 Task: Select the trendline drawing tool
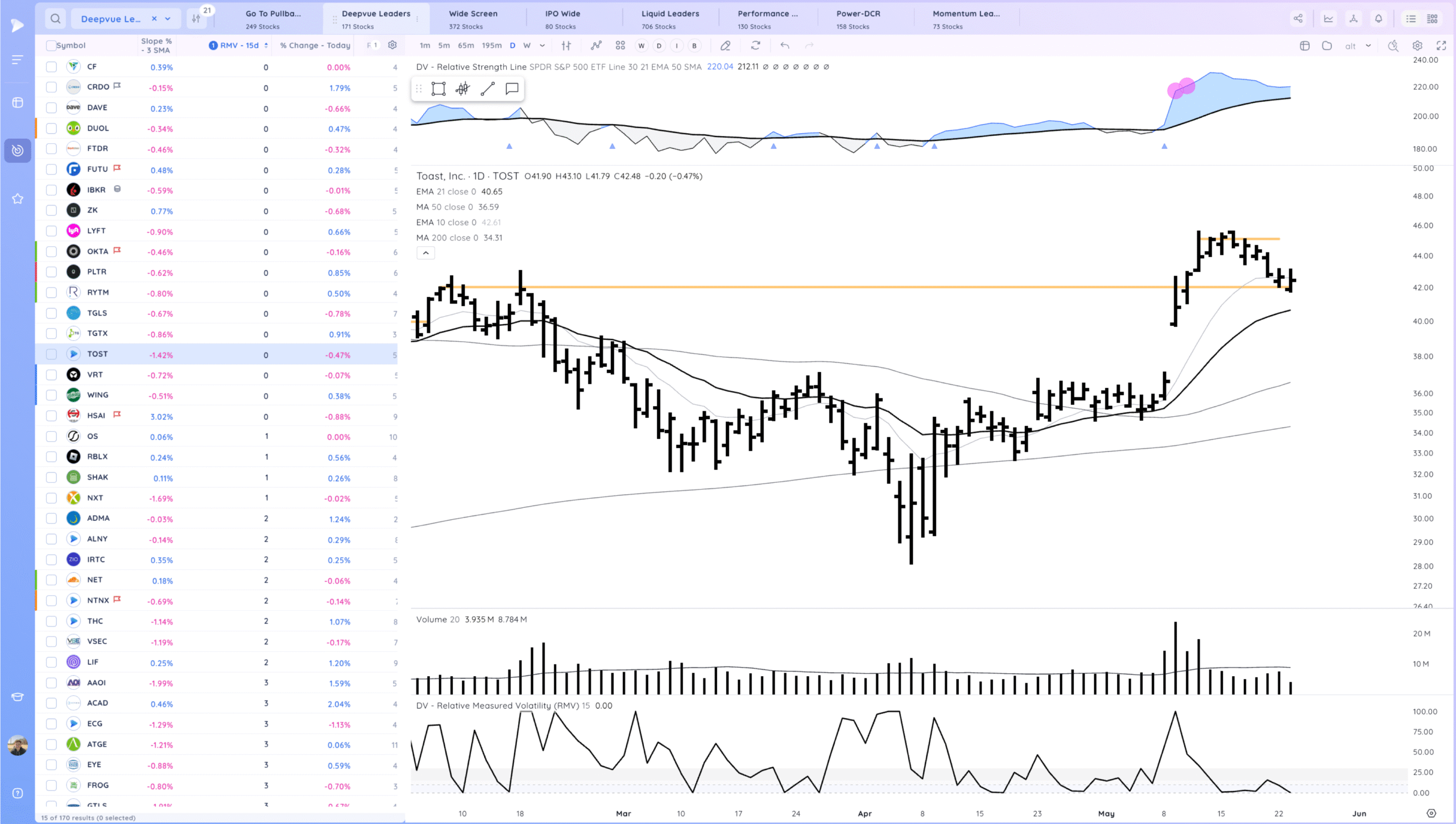click(486, 88)
